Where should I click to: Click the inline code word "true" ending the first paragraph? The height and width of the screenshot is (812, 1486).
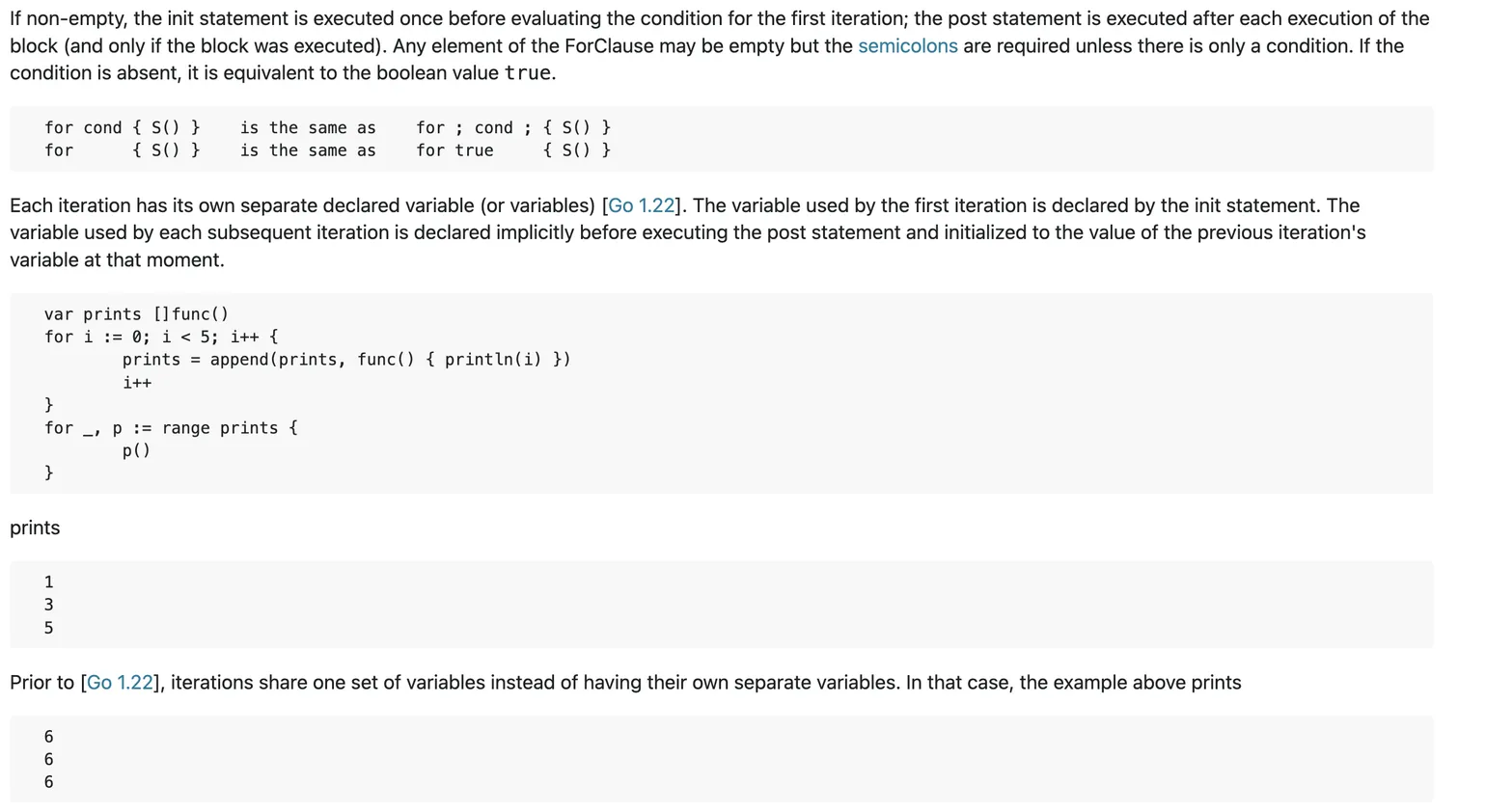(x=527, y=73)
